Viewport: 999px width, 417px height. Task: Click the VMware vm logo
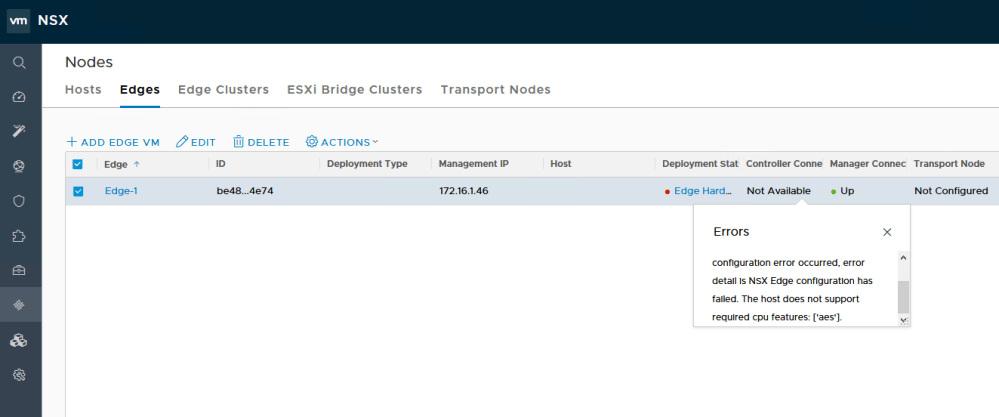coord(18,20)
